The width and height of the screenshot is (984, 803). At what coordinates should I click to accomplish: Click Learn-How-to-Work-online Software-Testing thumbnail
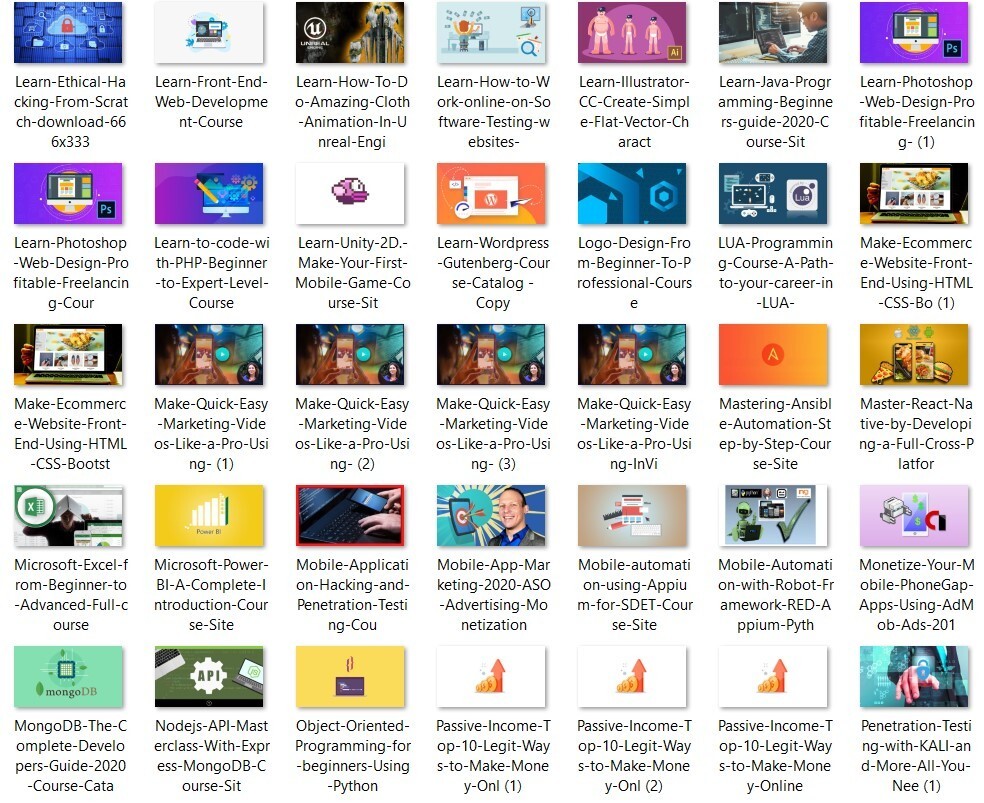491,32
